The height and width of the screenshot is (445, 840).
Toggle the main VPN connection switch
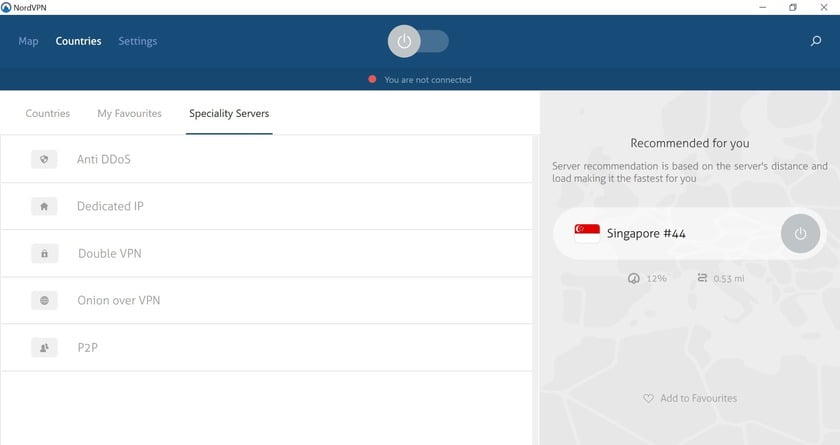pyautogui.click(x=418, y=41)
